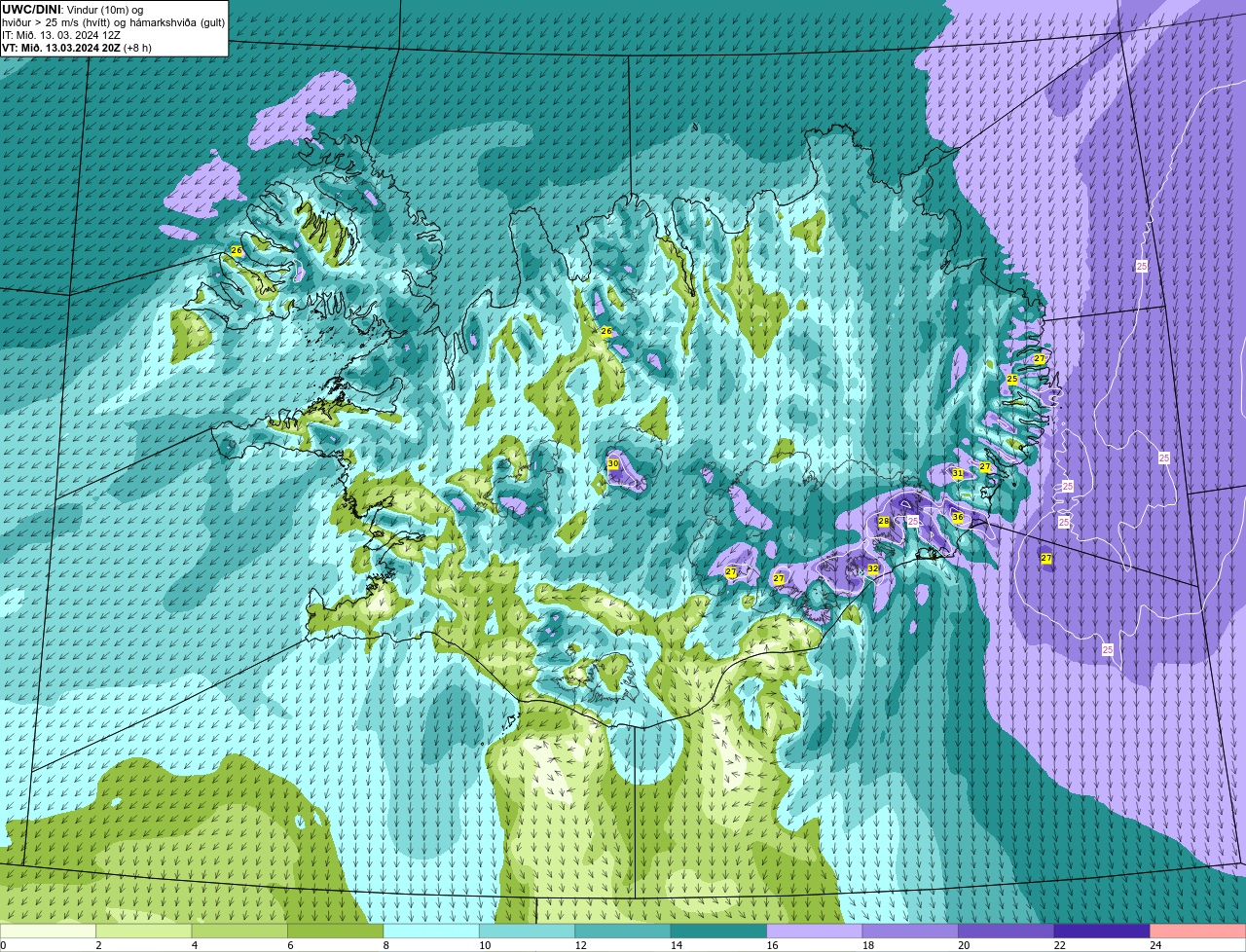Click the scale tick label "24"
The width and height of the screenshot is (1246, 952).
1155,945
